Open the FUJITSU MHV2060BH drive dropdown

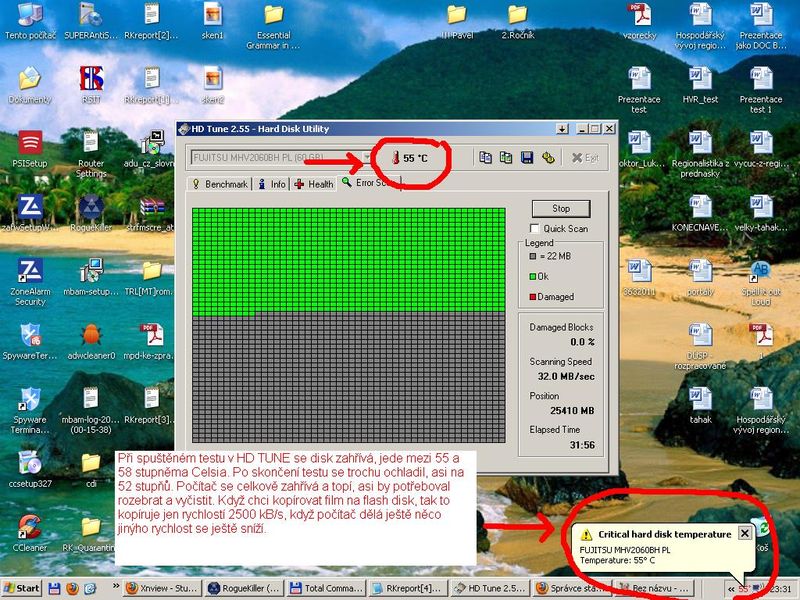point(366,157)
